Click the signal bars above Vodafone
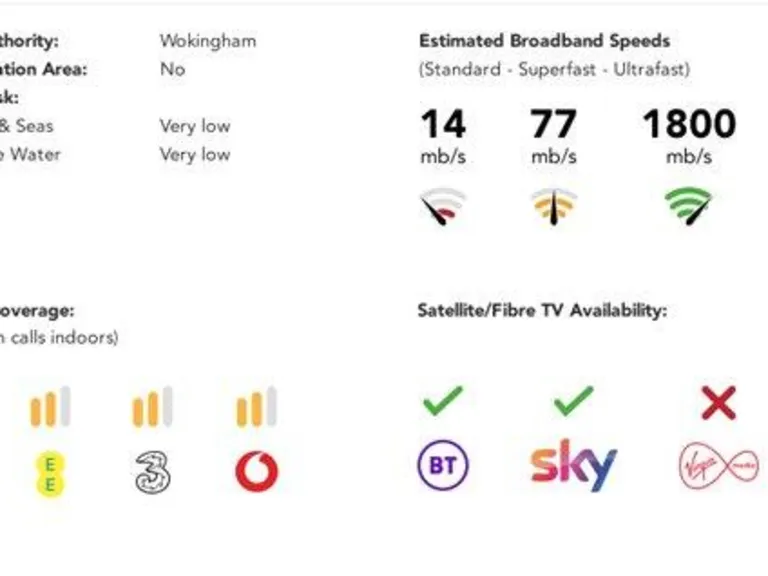 point(256,407)
